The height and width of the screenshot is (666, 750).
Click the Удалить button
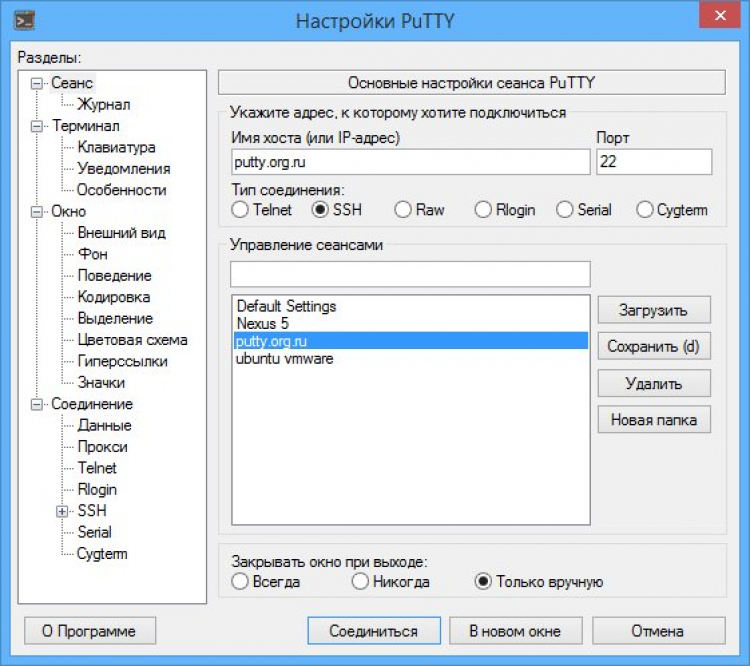point(654,384)
